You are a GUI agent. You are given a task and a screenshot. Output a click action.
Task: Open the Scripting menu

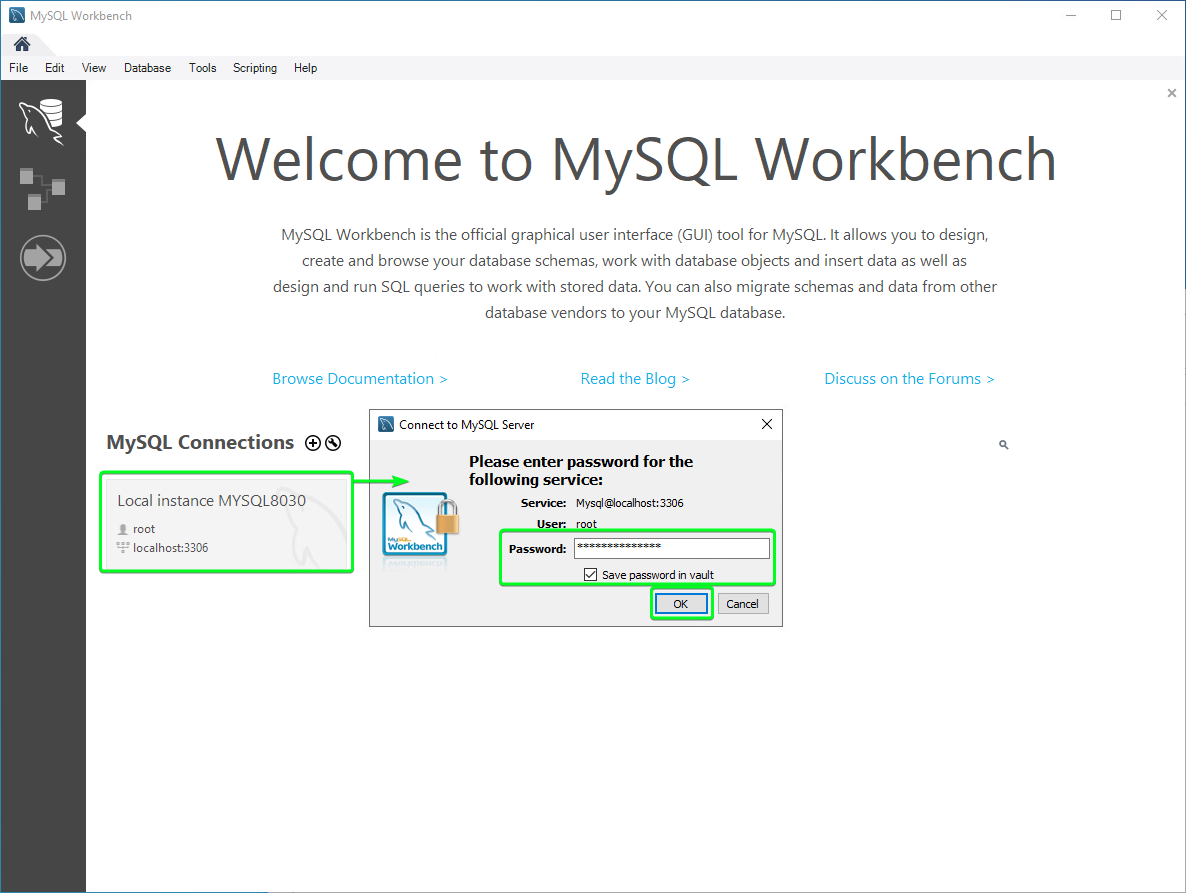255,68
